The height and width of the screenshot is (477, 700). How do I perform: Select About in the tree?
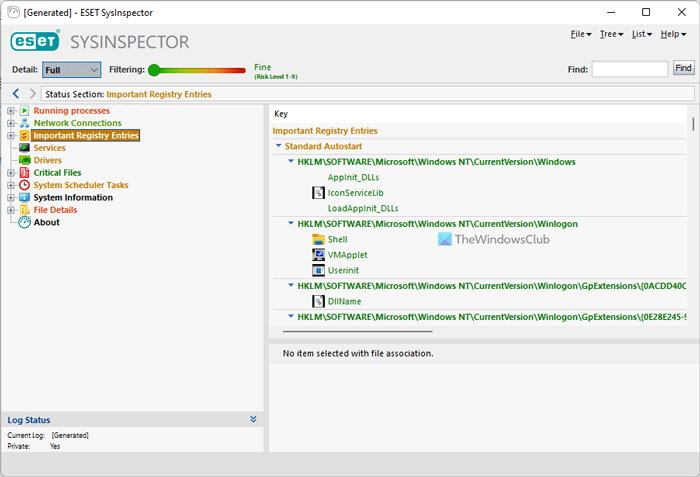pyautogui.click(x=46, y=222)
